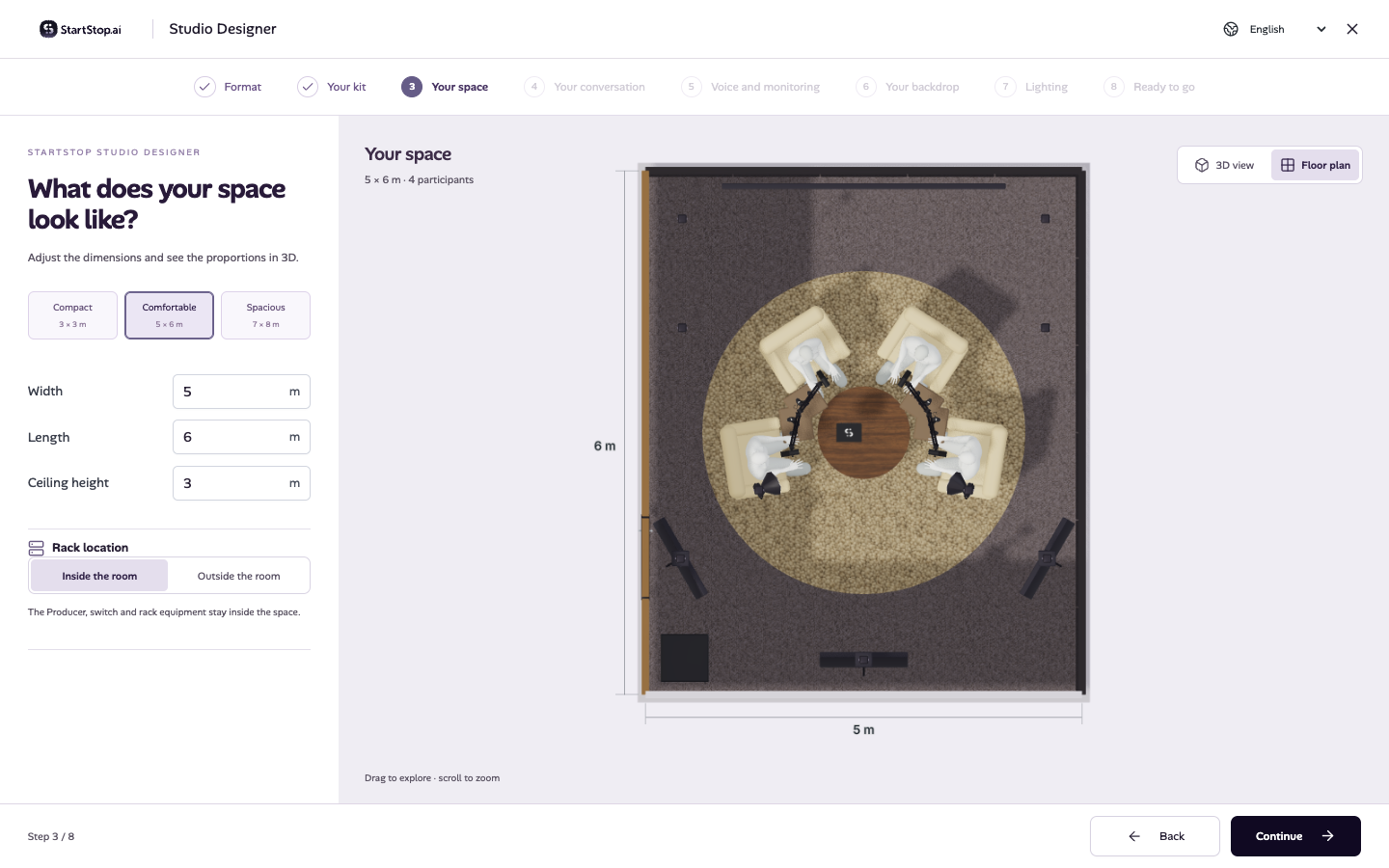Viewport: 1389px width, 868px height.
Task: Click the Your kit step checkmark icon
Action: point(308,87)
